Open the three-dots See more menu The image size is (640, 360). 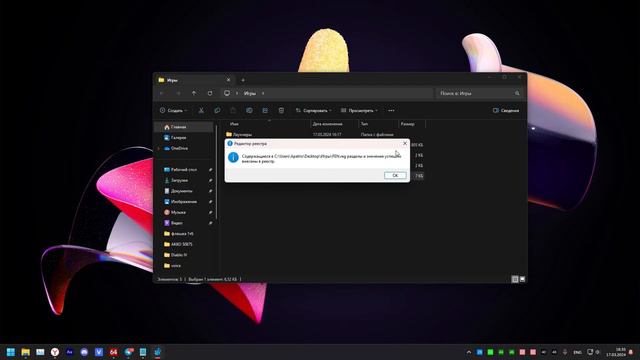coord(391,110)
